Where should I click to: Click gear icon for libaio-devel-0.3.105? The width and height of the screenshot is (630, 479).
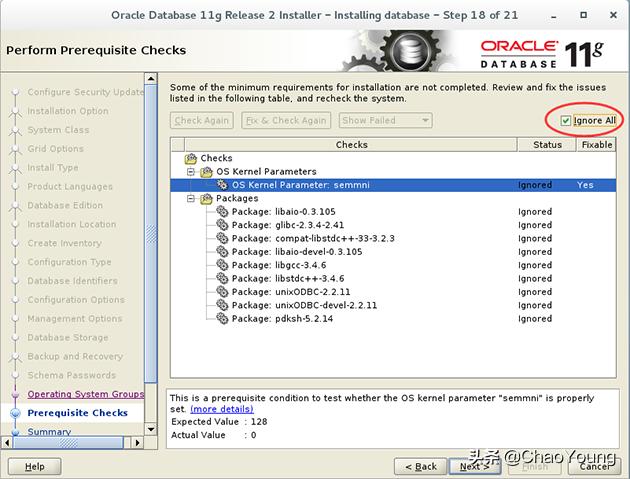(222, 252)
